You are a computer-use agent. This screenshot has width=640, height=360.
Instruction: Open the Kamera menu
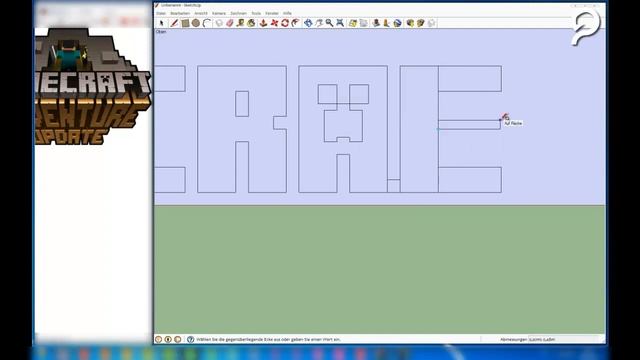[x=219, y=13]
